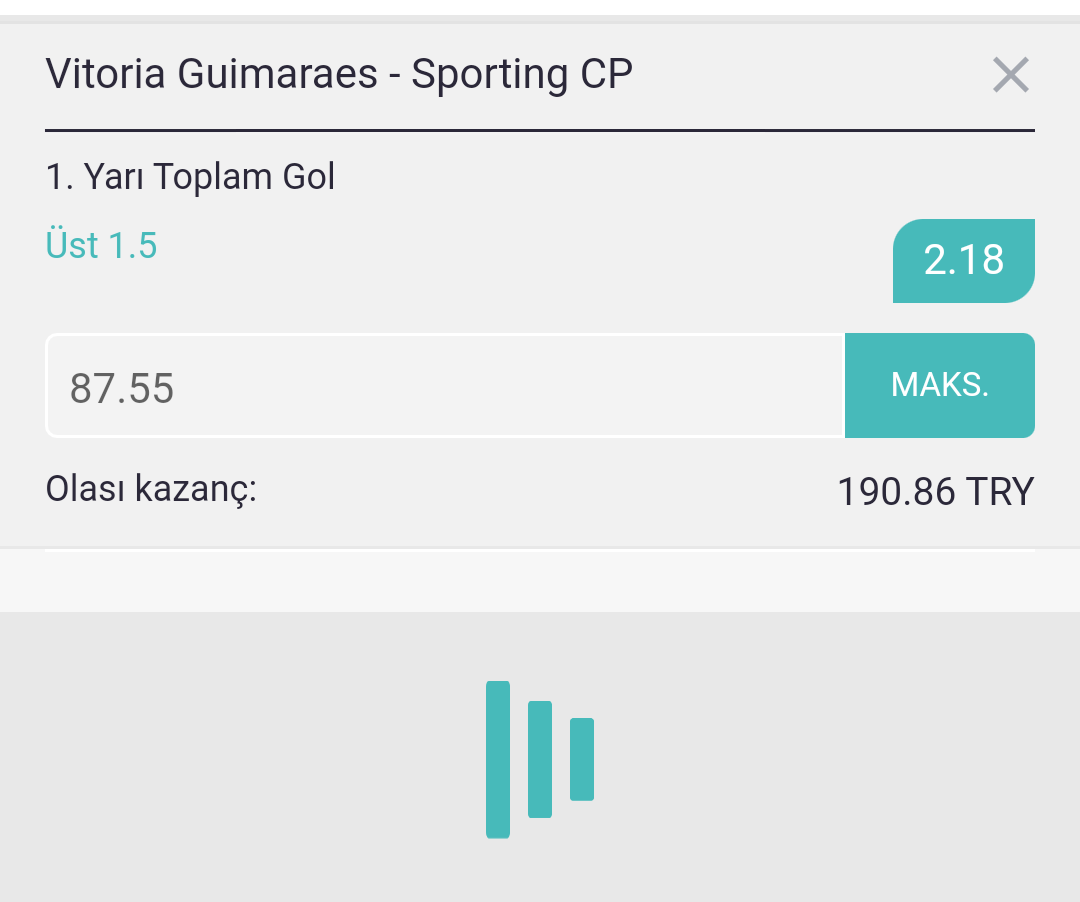The image size is (1080, 902).
Task: Click the tallest teal loading bar
Action: [498, 759]
